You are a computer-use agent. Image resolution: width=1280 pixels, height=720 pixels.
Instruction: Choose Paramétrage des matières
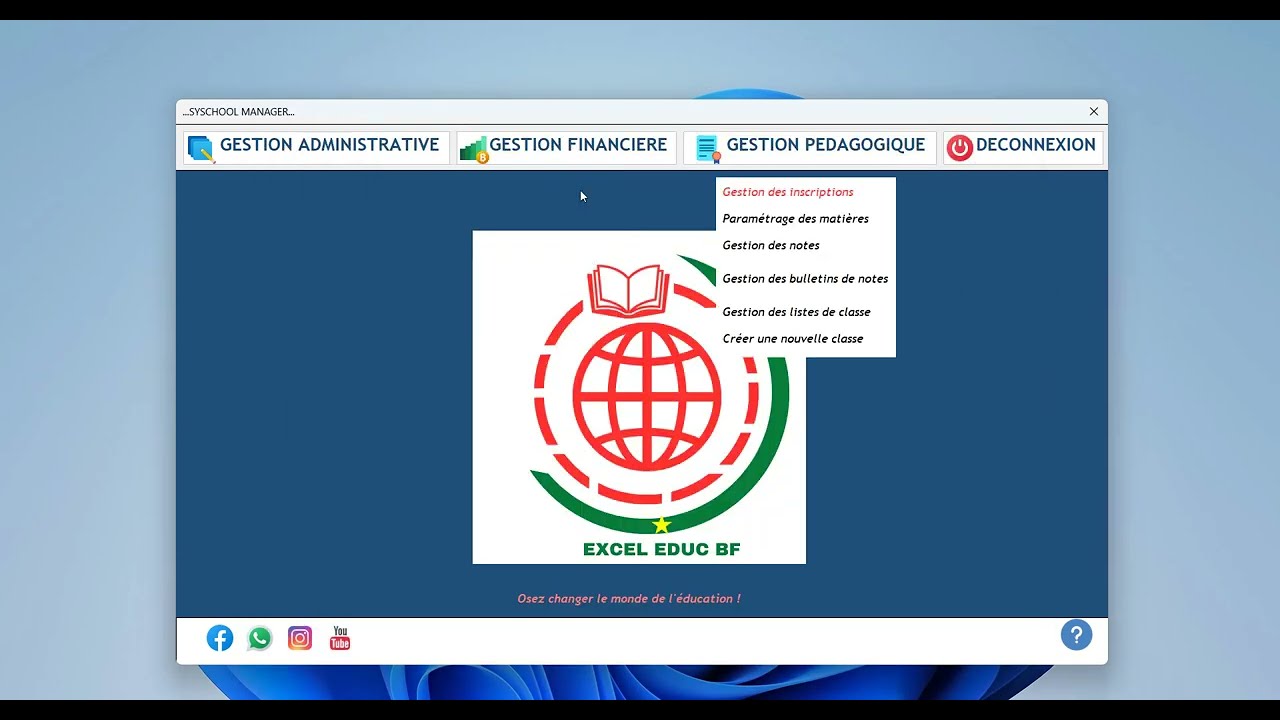796,219
